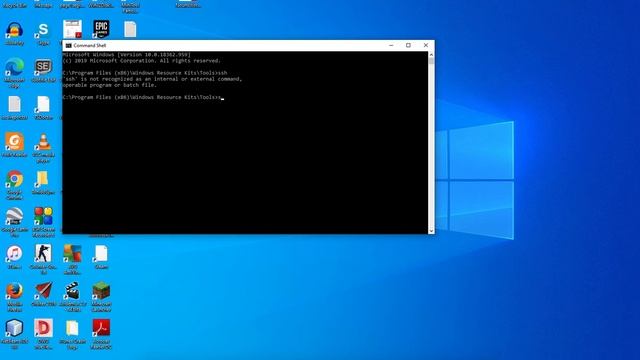Image resolution: width=640 pixels, height=360 pixels.
Task: Minimize the Command Shell window
Action: tap(391, 45)
